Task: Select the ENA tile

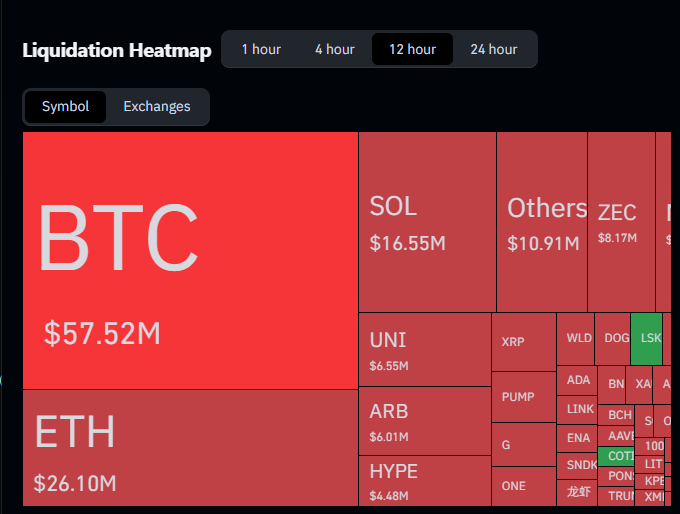Action: [x=577, y=438]
